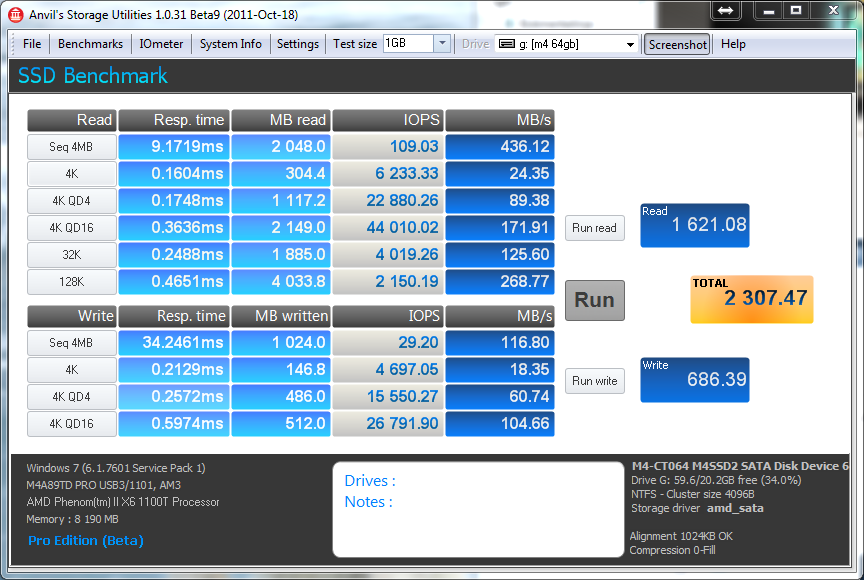Click the Screenshot button
The image size is (864, 580).
tap(677, 44)
